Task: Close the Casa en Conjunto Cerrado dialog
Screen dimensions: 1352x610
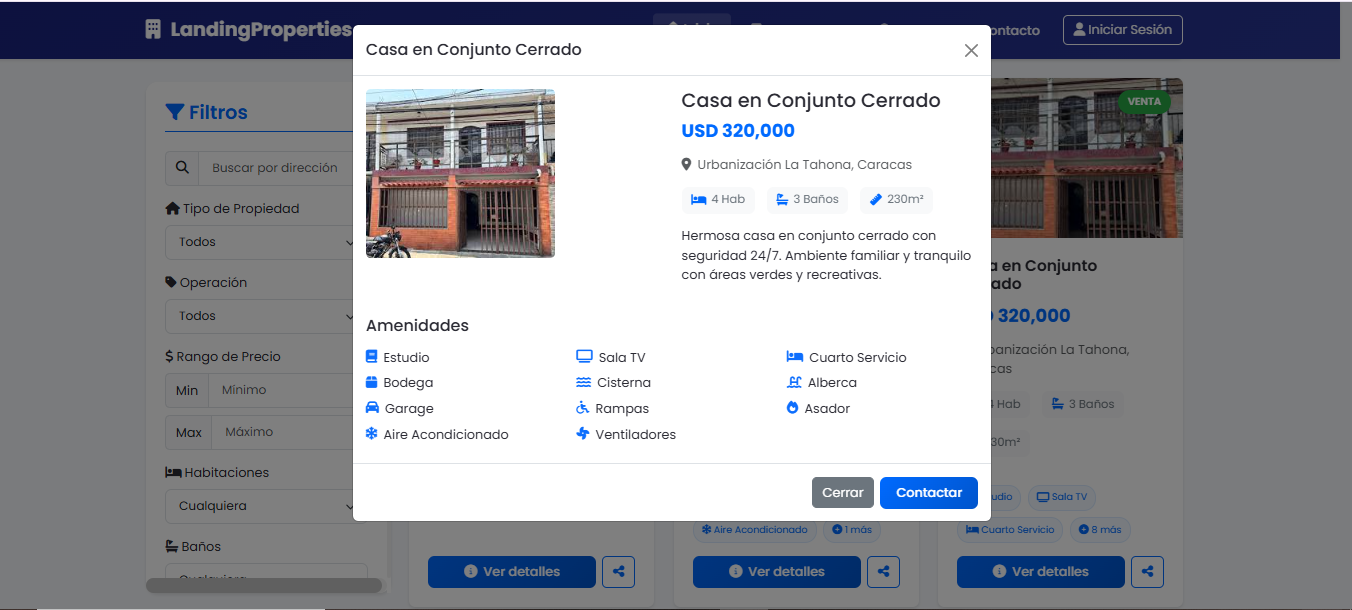Action: [x=971, y=50]
